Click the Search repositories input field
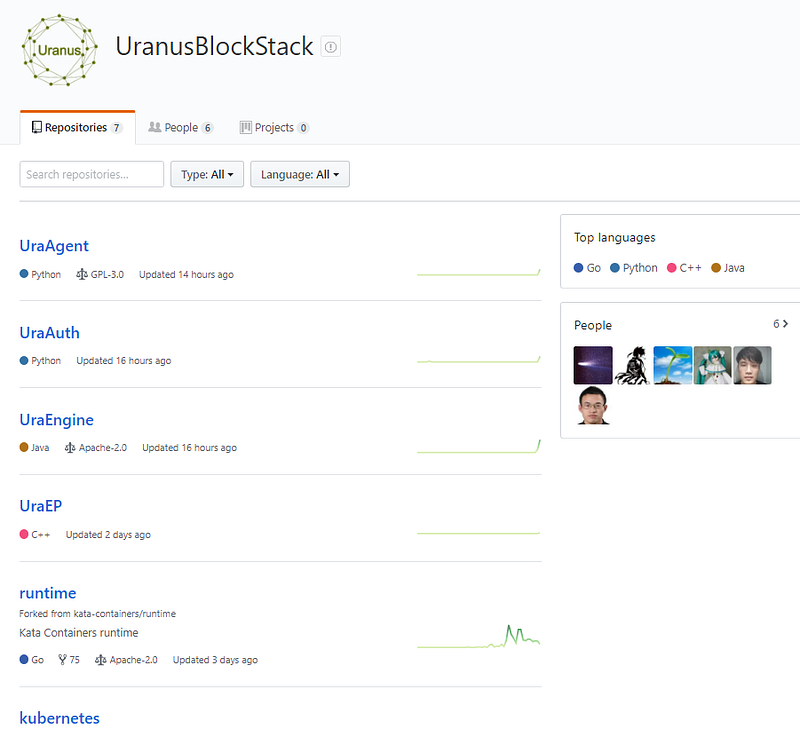The height and width of the screenshot is (729, 800). pyautogui.click(x=92, y=174)
